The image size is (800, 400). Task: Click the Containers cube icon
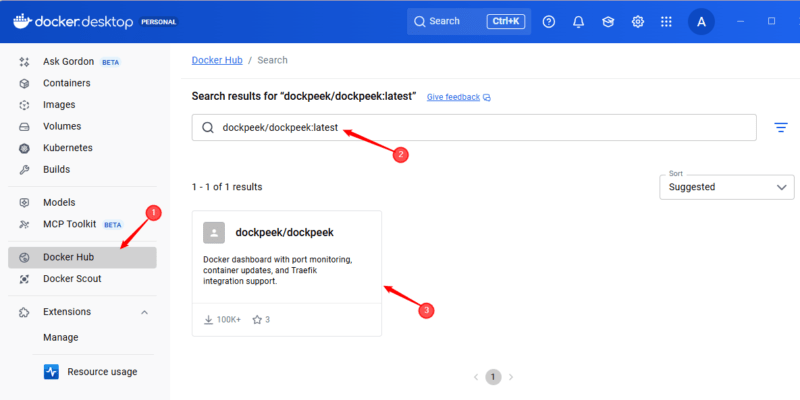pos(24,83)
